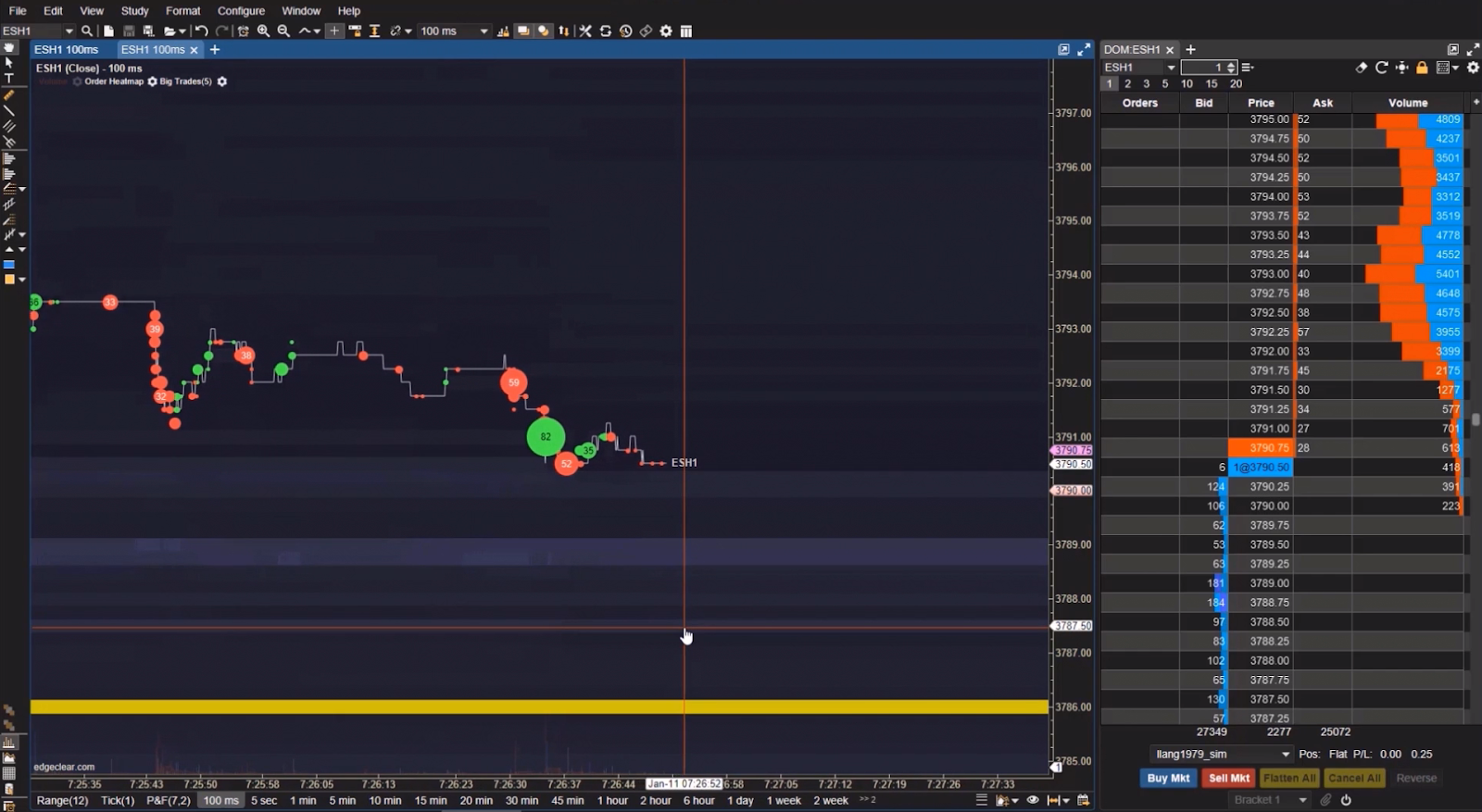The width and height of the screenshot is (1482, 812).
Task: Open the Format menu
Action: click(x=183, y=10)
